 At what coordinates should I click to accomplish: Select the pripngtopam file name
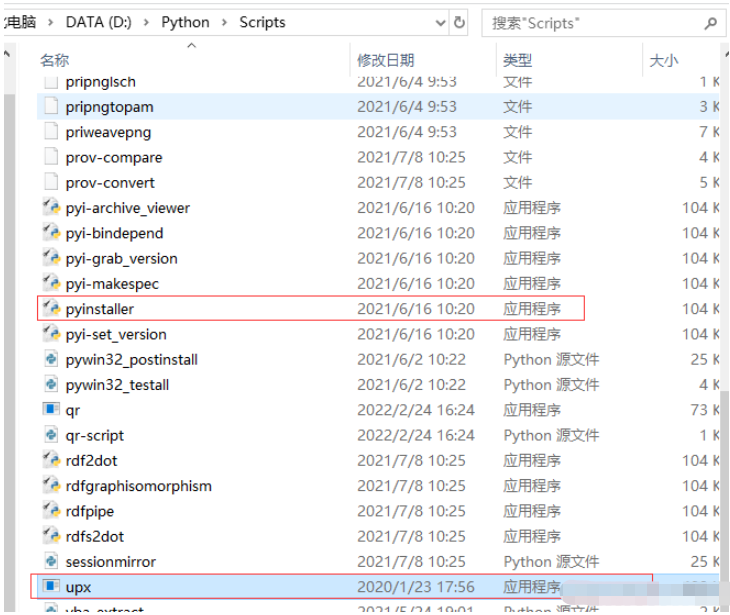click(x=109, y=107)
